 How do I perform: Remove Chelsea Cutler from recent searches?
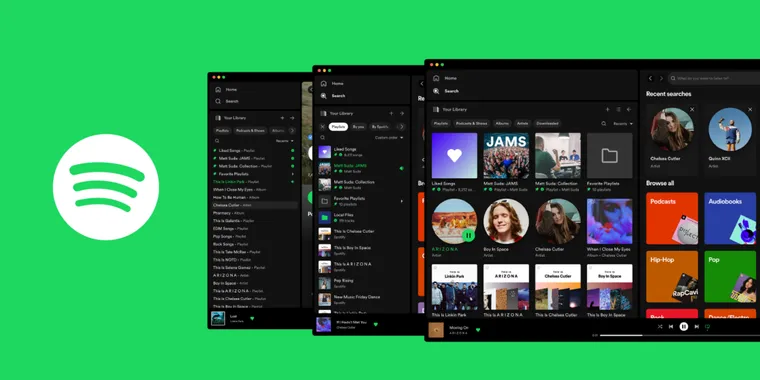tap(692, 110)
